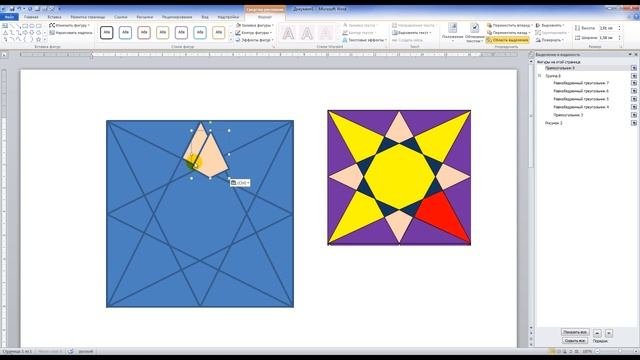This screenshot has width=640, height=360.
Task: Click the Undo arrow in the quick access toolbar
Action: coord(19,9)
